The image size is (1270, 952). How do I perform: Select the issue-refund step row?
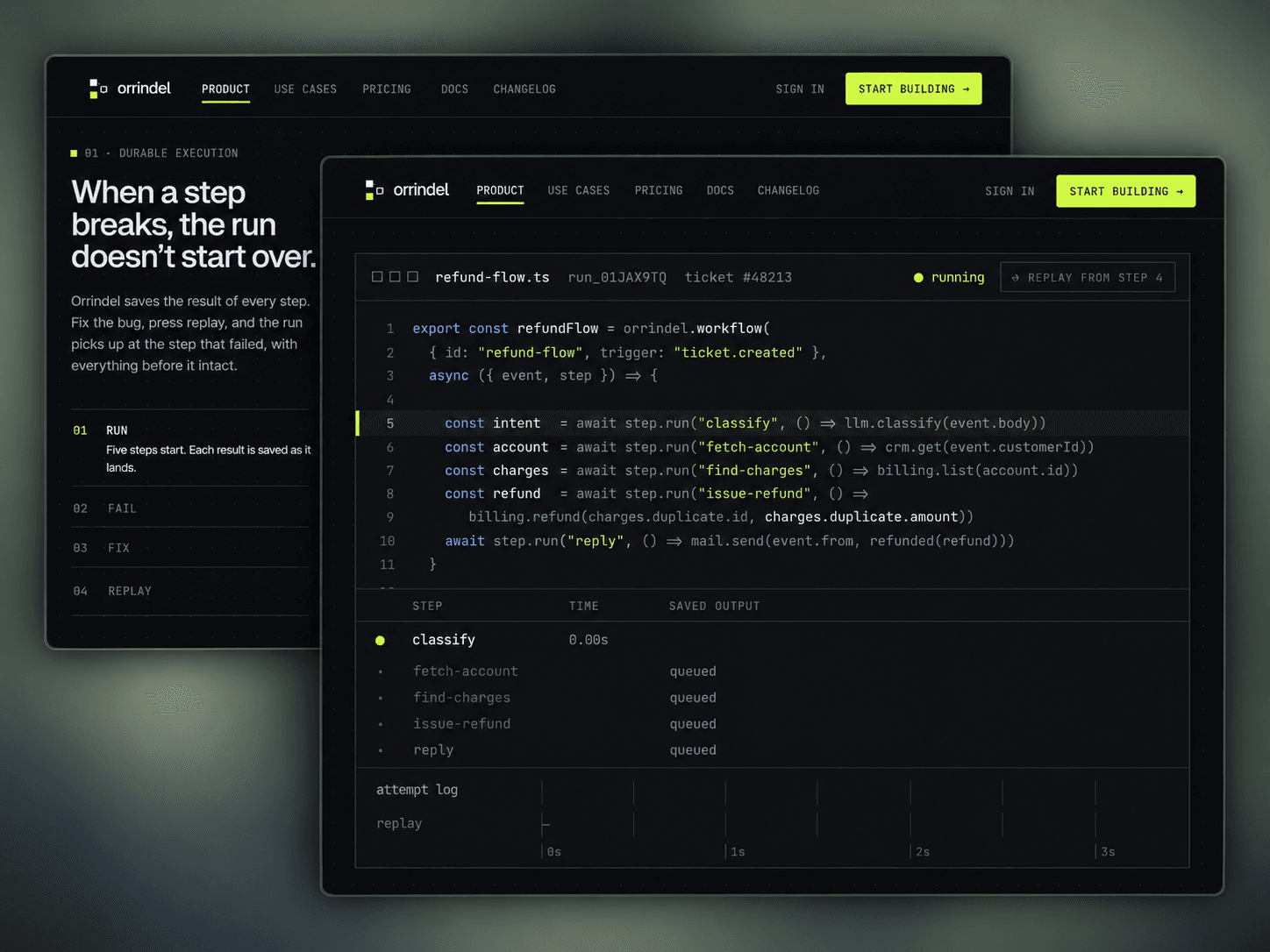coord(772,724)
